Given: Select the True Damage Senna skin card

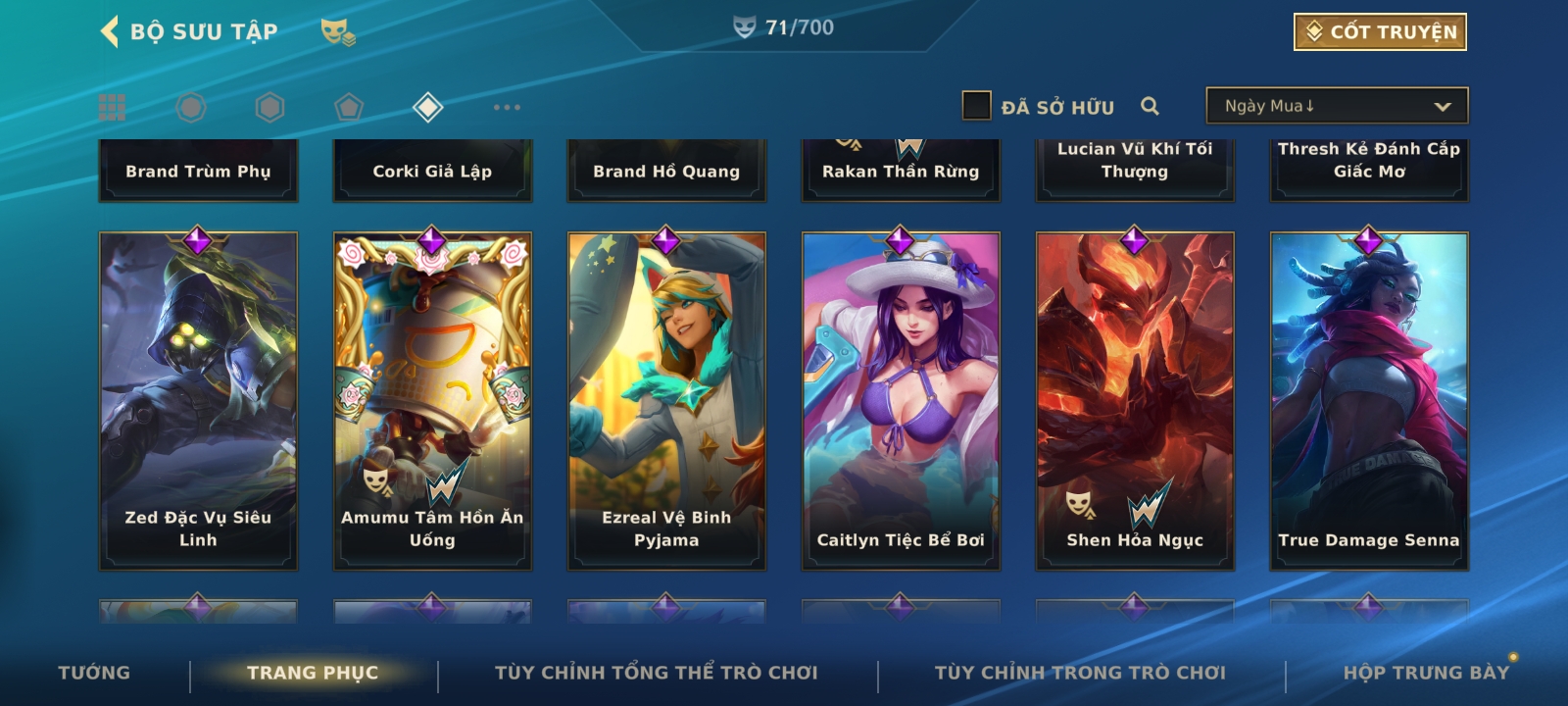Looking at the screenshot, I should 1369,401.
